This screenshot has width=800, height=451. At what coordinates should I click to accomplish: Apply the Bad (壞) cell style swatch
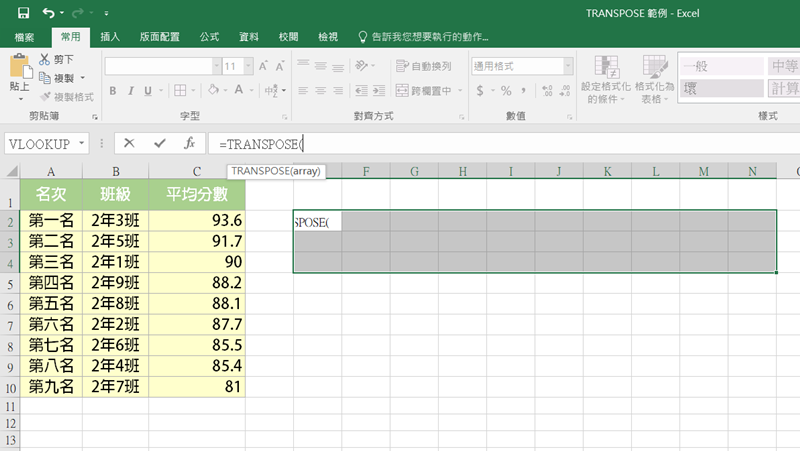point(720,88)
